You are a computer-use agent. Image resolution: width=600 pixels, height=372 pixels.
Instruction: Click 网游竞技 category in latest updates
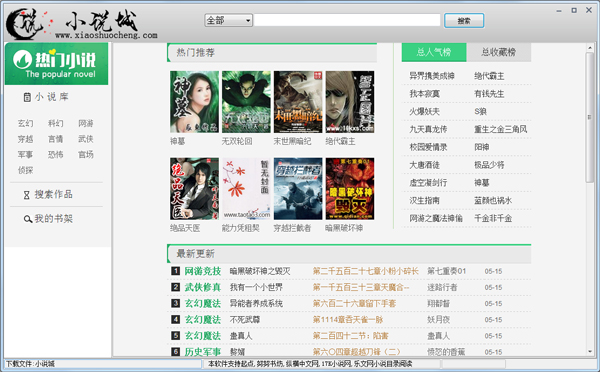(x=203, y=271)
